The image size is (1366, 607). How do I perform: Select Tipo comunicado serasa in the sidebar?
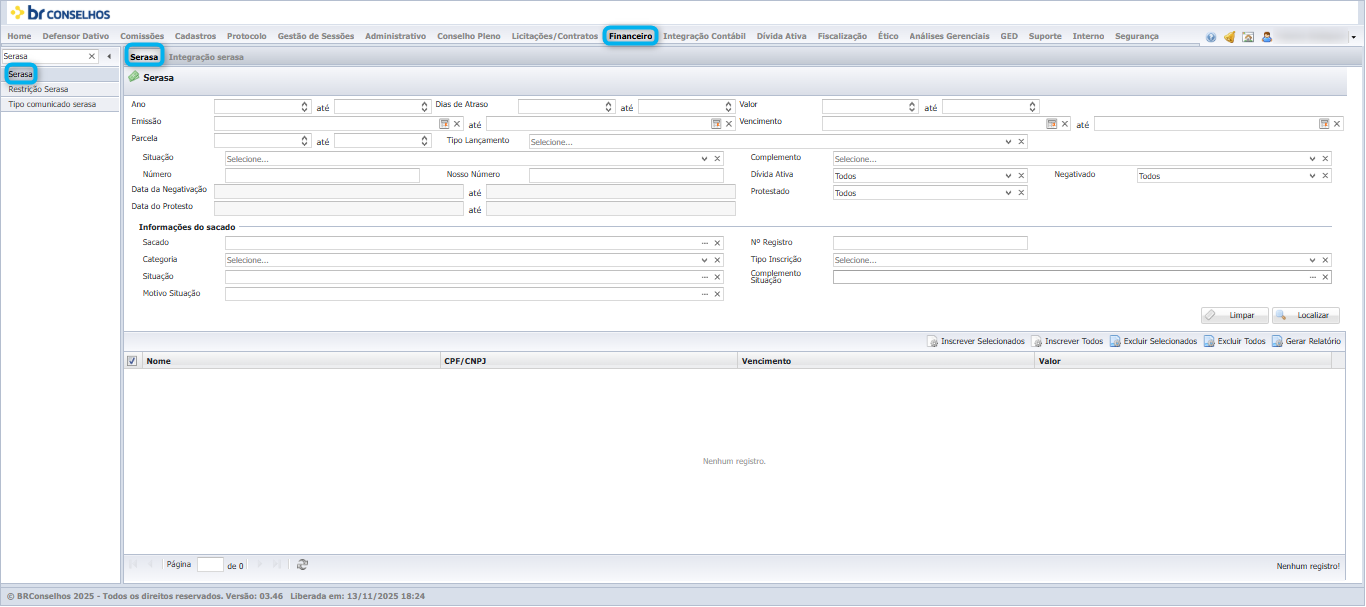(60, 104)
